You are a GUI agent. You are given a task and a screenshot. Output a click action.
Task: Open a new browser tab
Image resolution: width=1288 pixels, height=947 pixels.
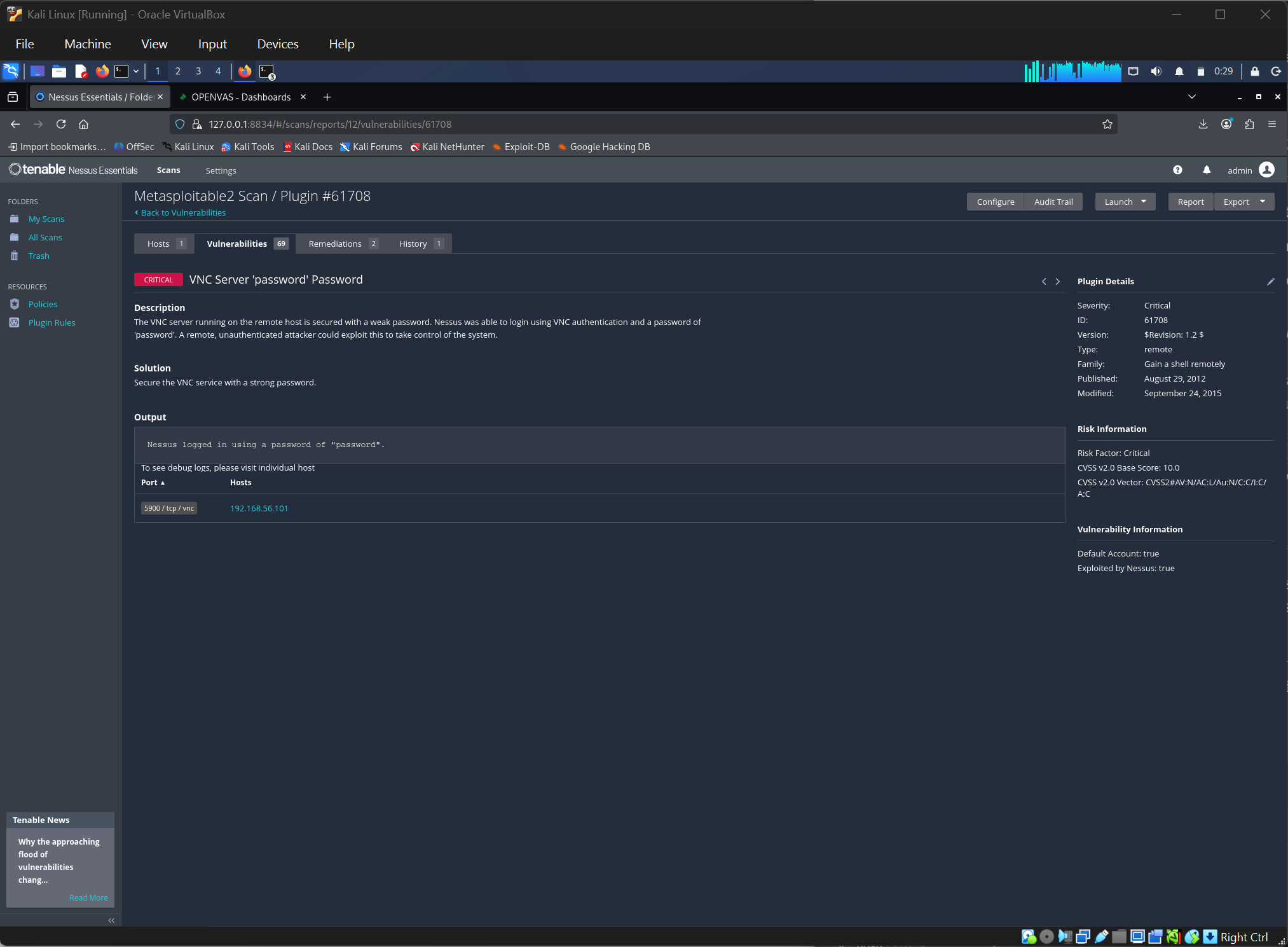[x=327, y=97]
